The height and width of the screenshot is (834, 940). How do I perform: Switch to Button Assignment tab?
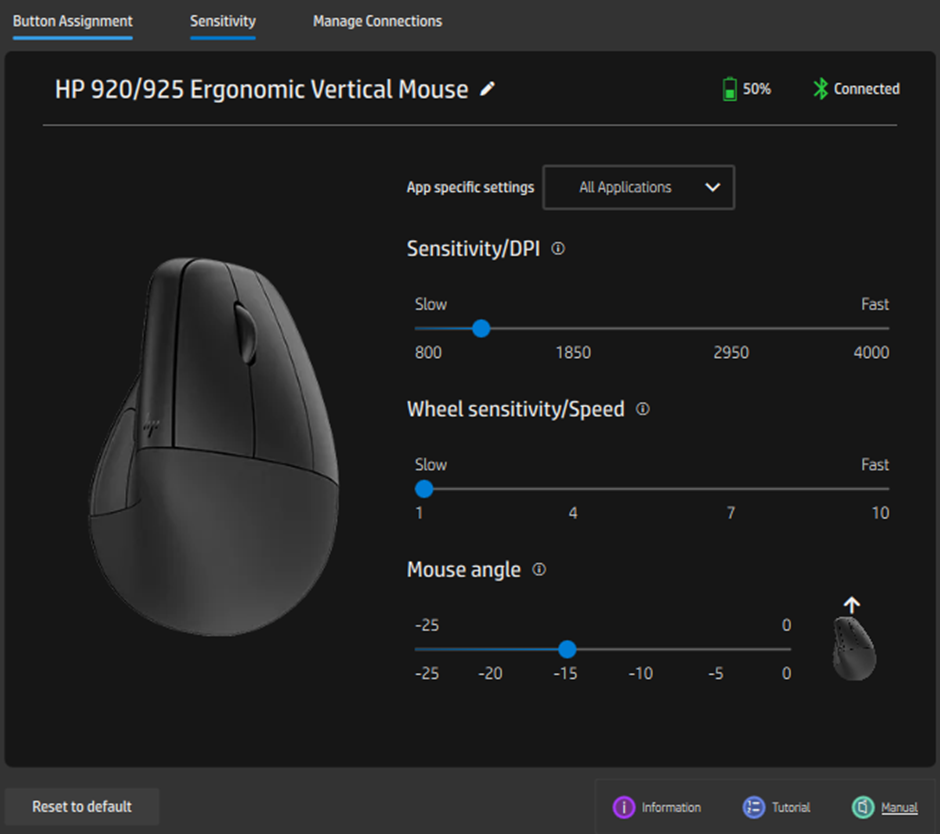[73, 22]
